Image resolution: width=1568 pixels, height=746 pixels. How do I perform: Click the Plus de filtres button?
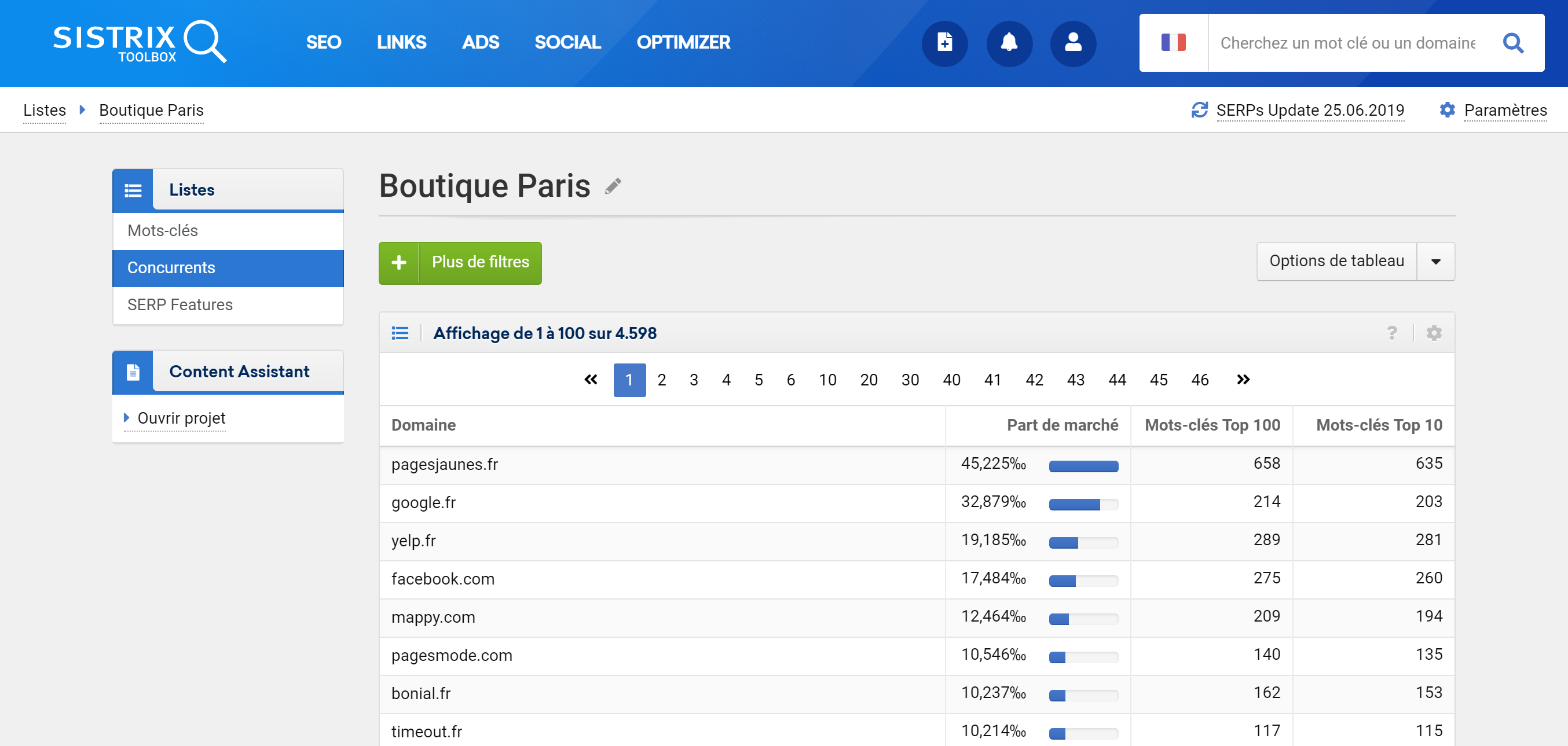(460, 263)
